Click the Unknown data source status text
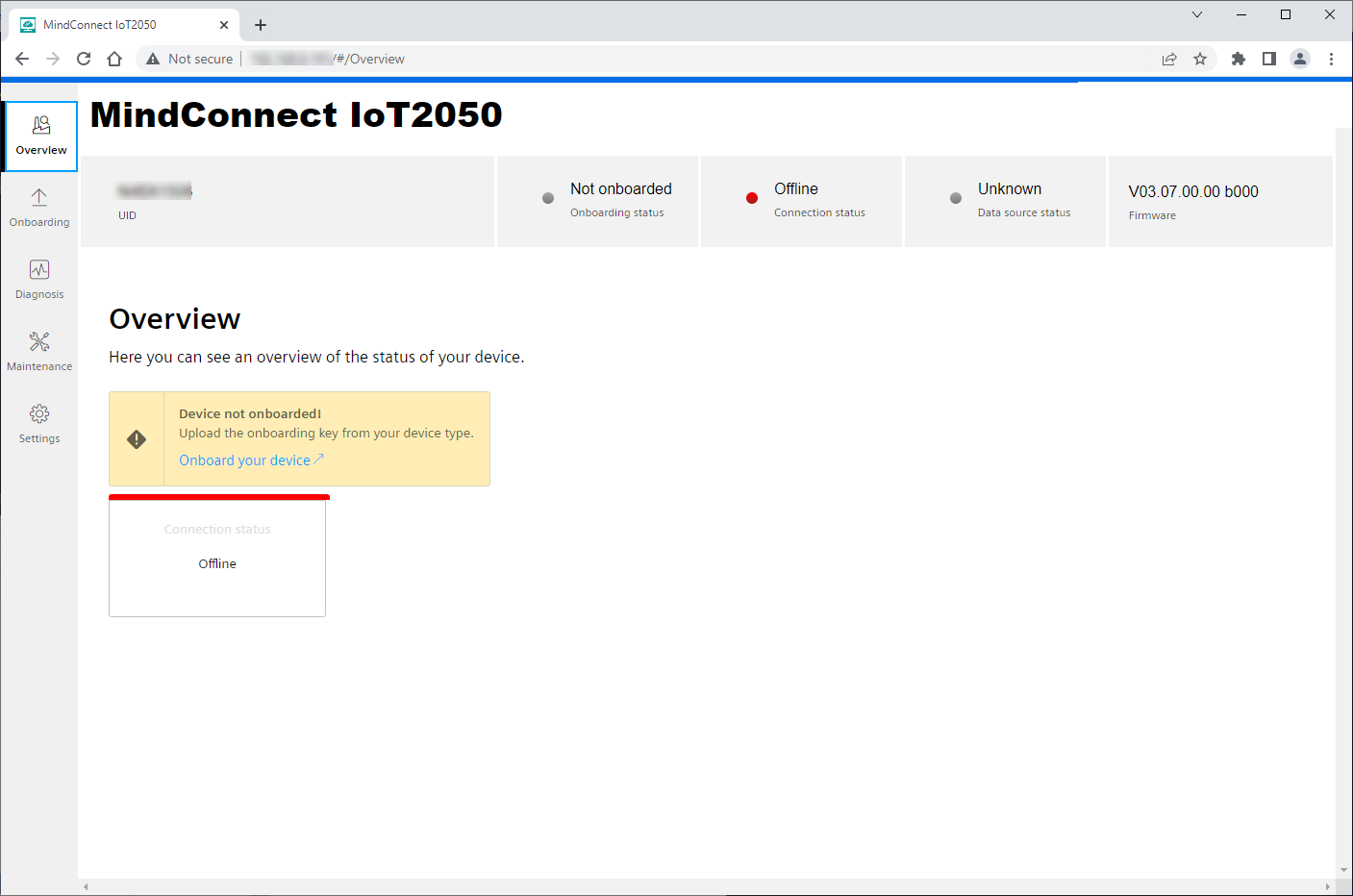The height and width of the screenshot is (896, 1353). pos(1010,189)
